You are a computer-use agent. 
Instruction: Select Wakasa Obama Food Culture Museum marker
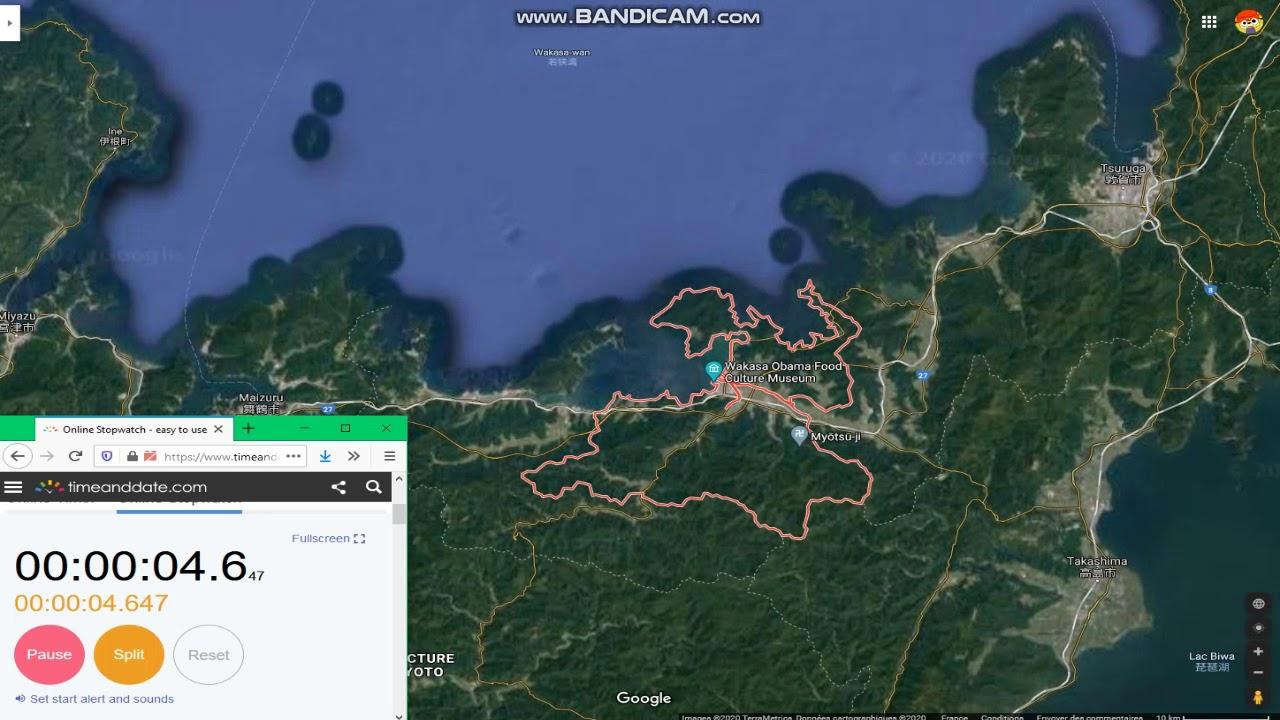(x=714, y=371)
